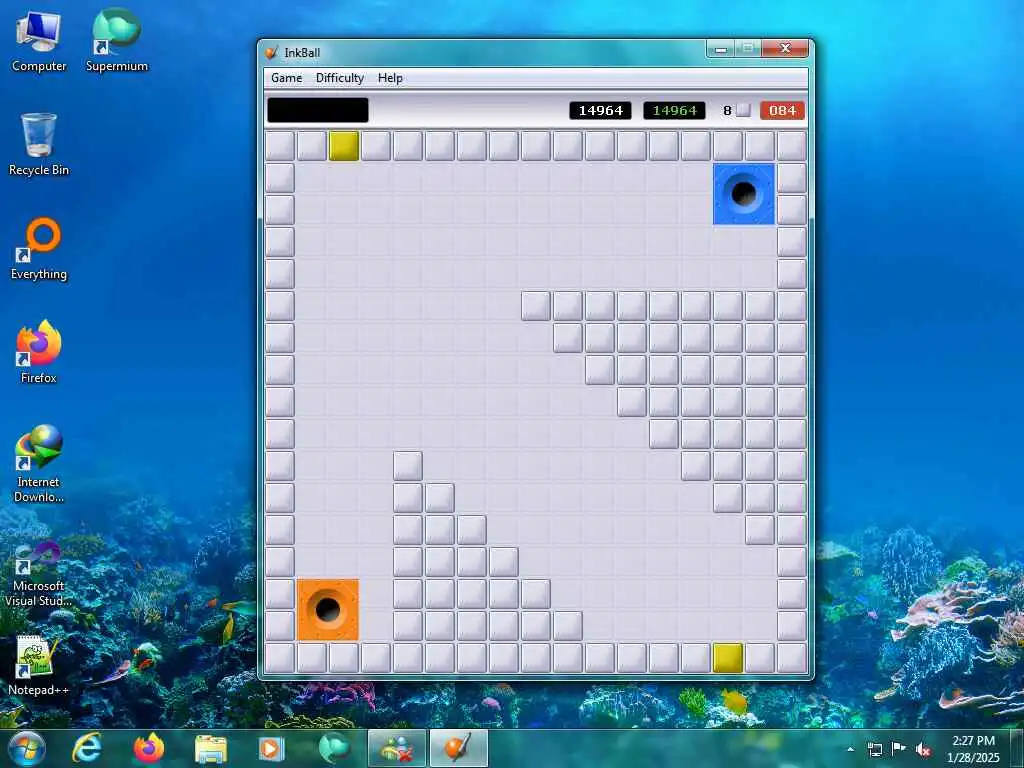Click the blue hole in InkBall
1024x768 pixels.
pos(744,194)
